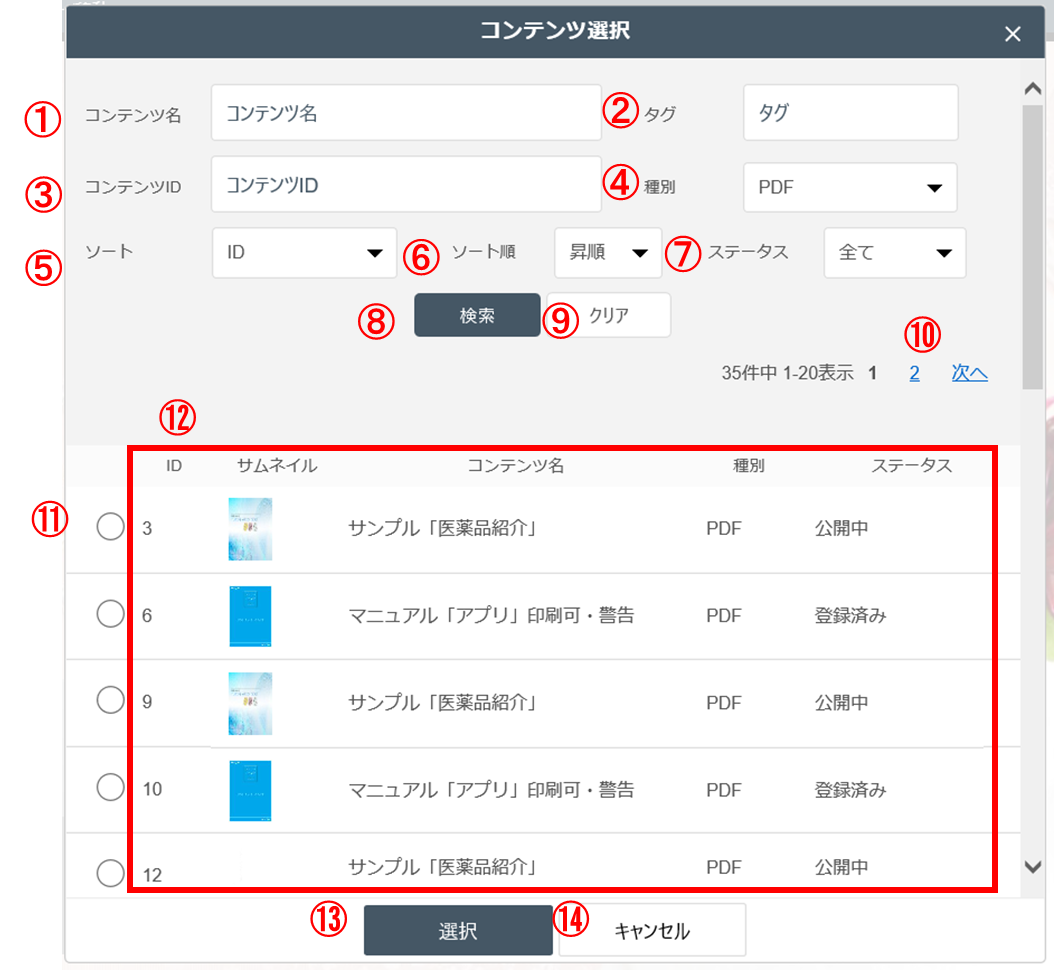Confirm with the 選択 button
This screenshot has height=970, width=1054.
(457, 931)
